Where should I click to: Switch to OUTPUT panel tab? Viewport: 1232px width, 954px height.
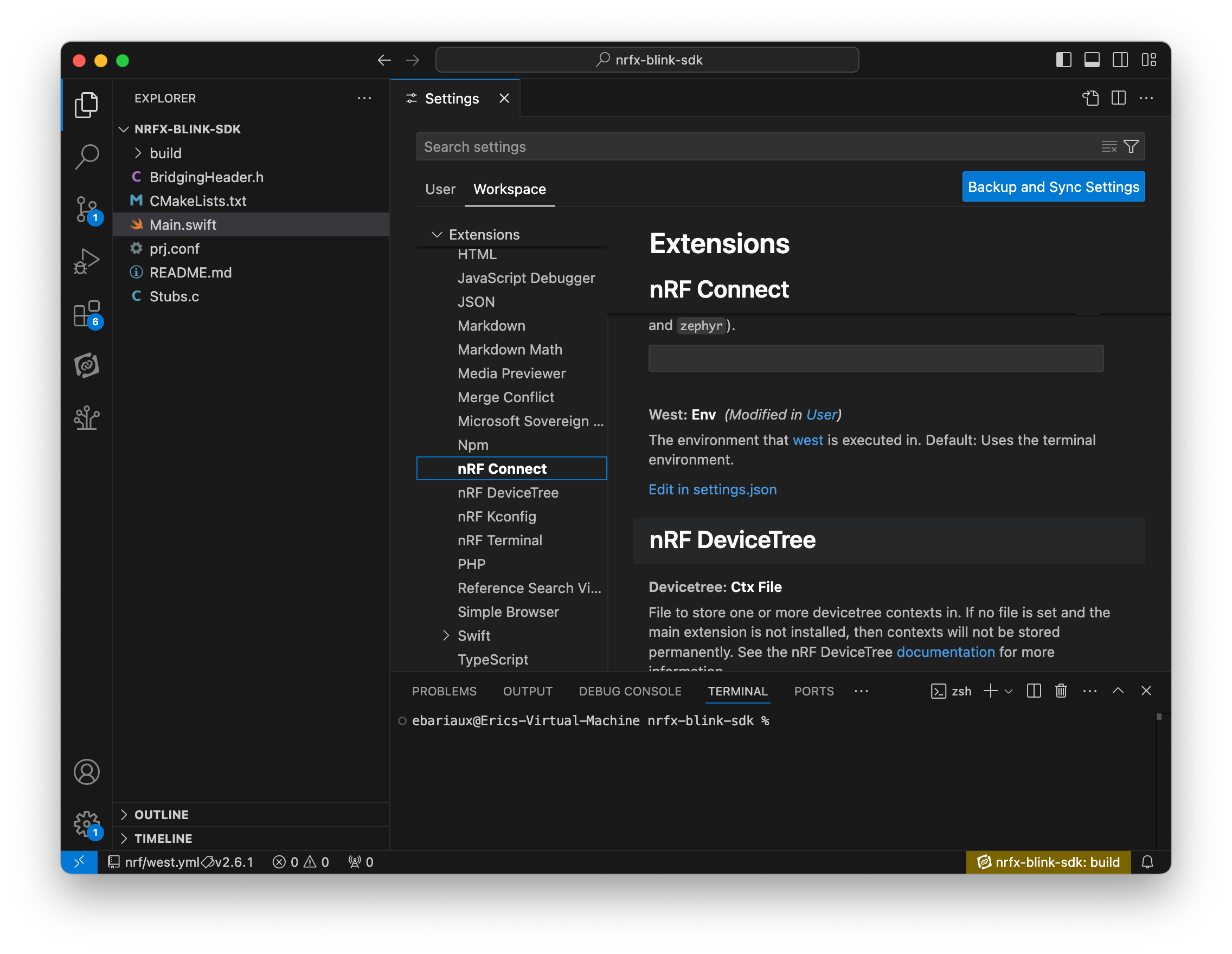[x=528, y=691]
